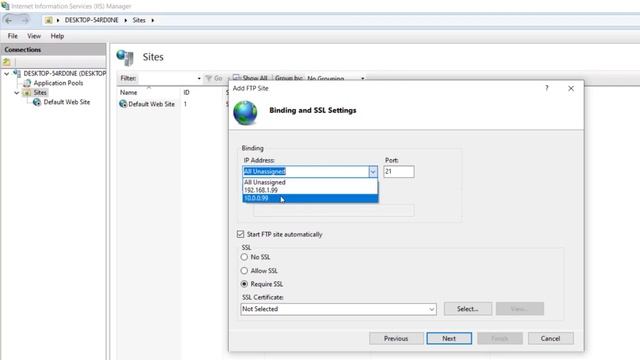
Task: Choose 10.0.0.99 from the IP list
Action: [x=310, y=198]
